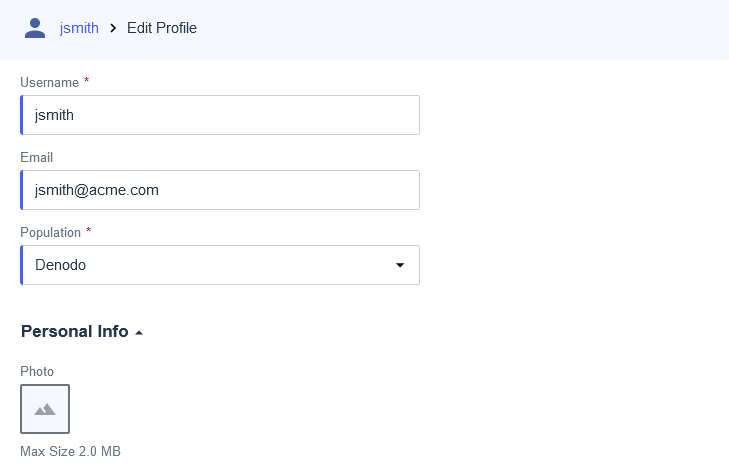
Task: Focus the Username input field
Action: click(220, 115)
